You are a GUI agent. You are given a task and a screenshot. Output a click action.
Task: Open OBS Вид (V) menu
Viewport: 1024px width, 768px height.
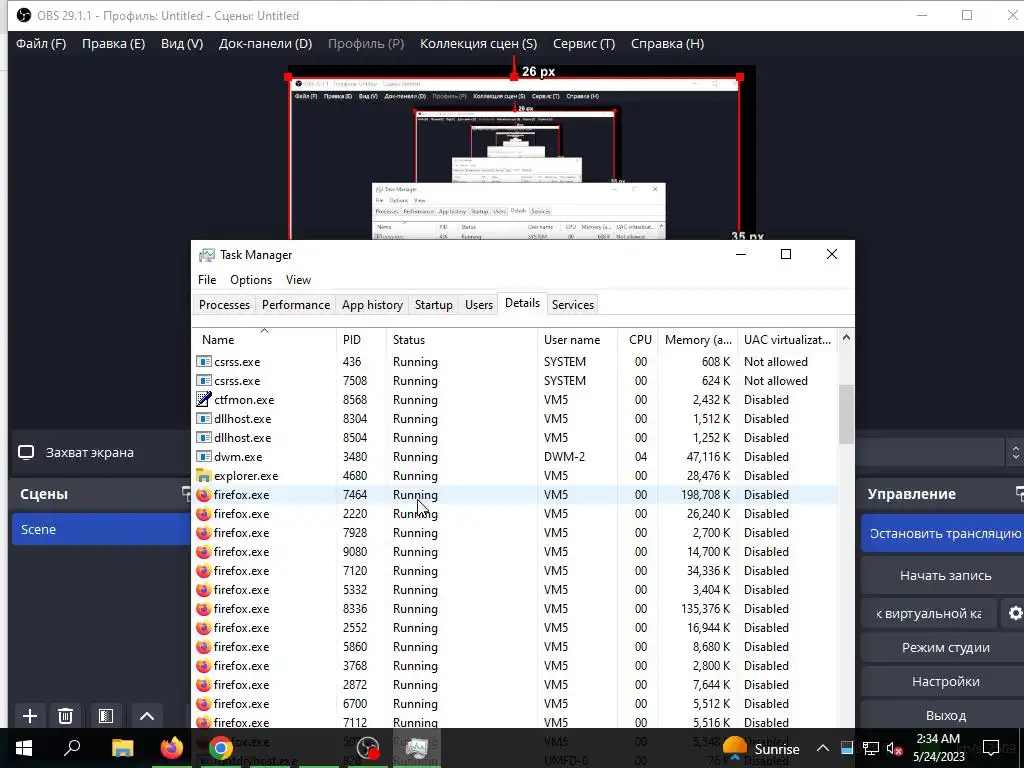pyautogui.click(x=182, y=44)
